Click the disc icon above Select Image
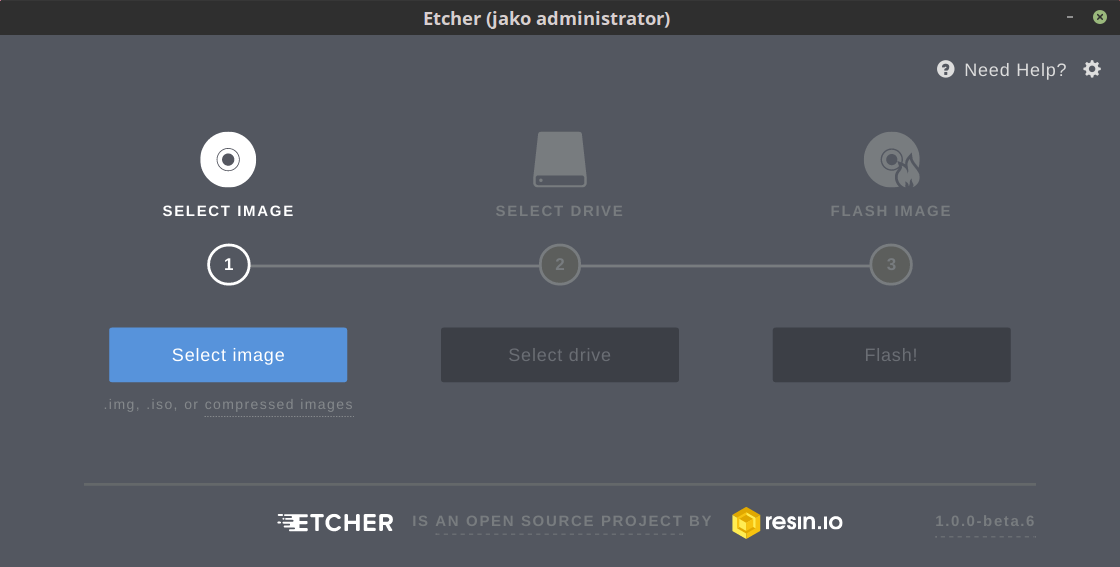The width and height of the screenshot is (1120, 567). click(228, 159)
